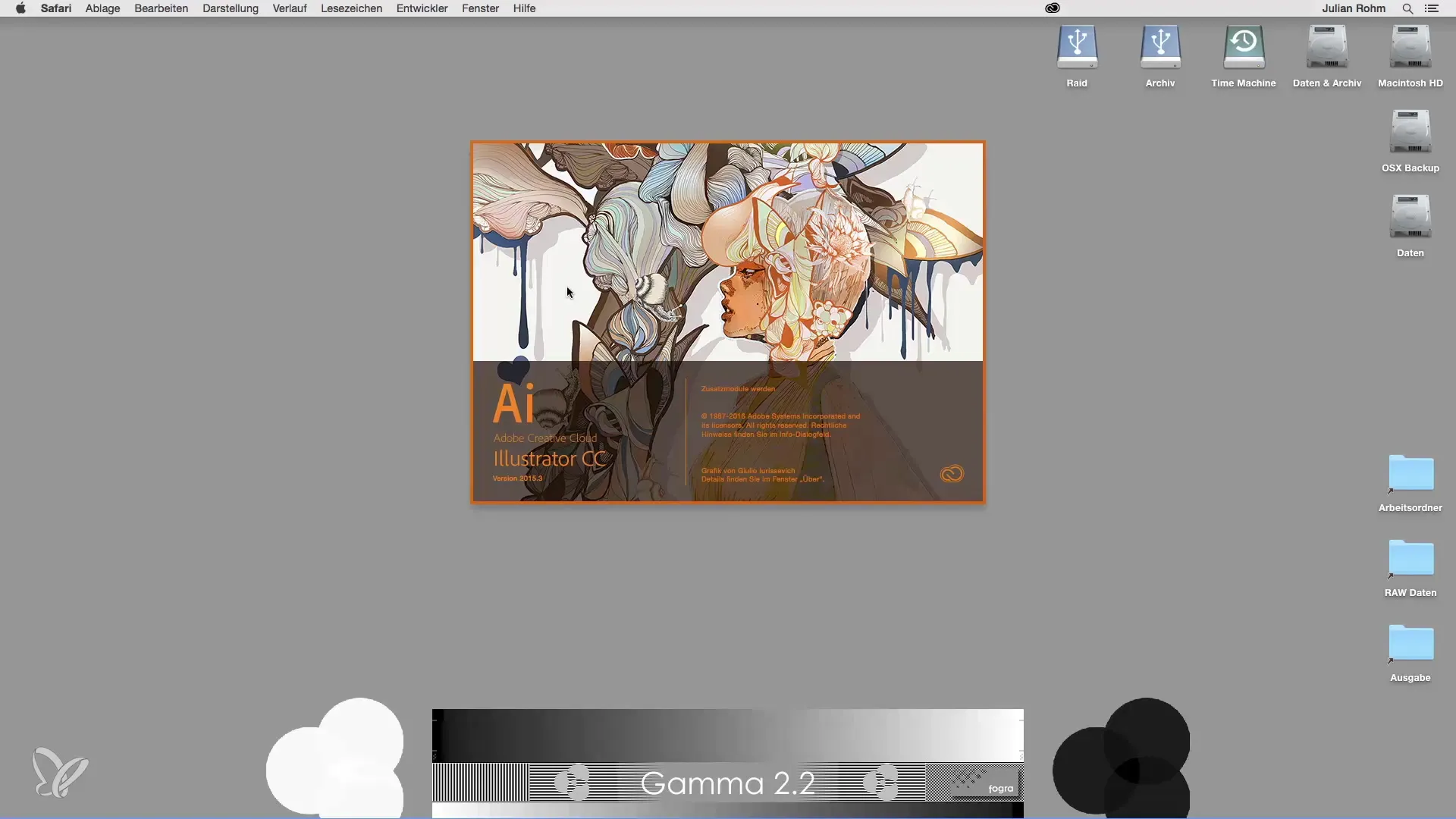Screen dimensions: 1456x819
Task: Click the Grafik von Giulio Iurissevich credit
Action: point(748,471)
